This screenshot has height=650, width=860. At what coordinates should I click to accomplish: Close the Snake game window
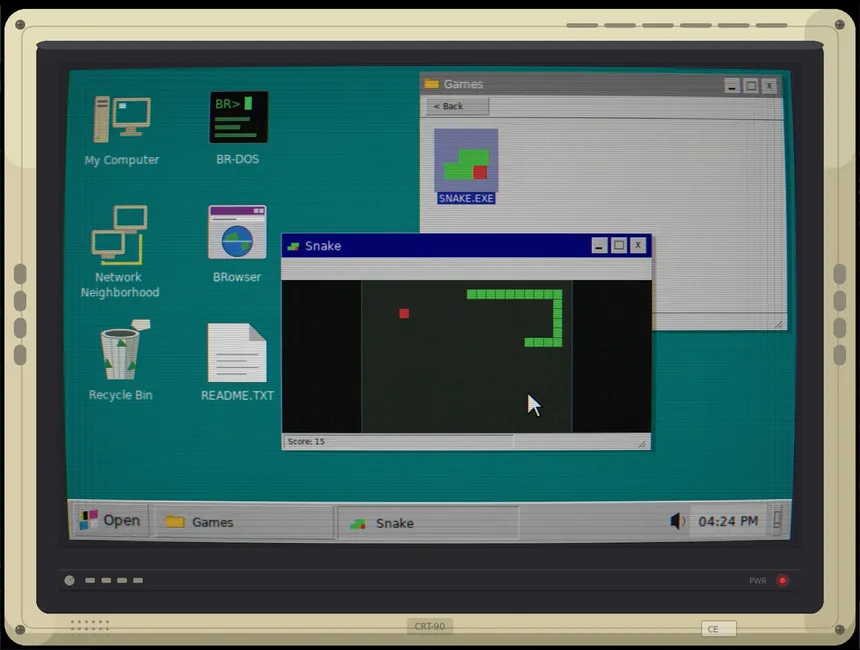[638, 245]
